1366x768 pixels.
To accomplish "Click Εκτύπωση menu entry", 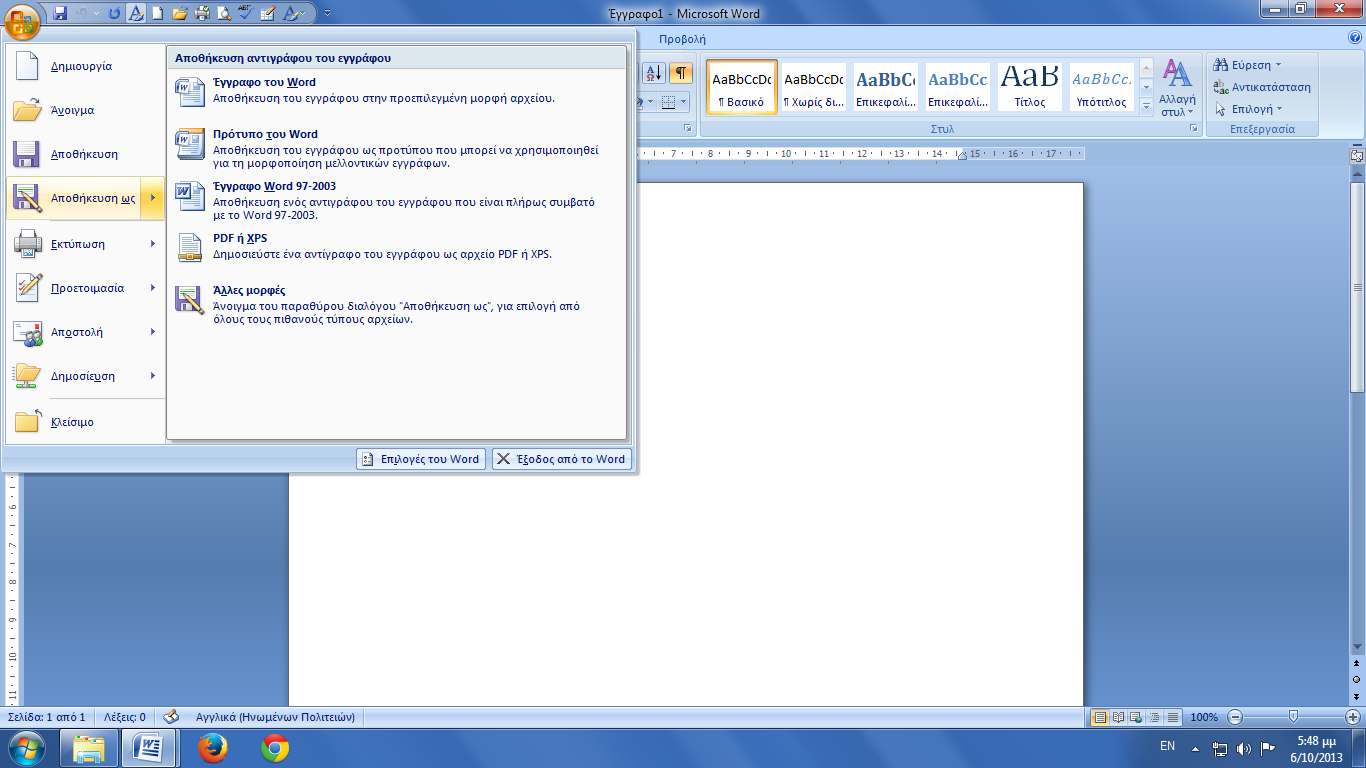I will pyautogui.click(x=73, y=244).
